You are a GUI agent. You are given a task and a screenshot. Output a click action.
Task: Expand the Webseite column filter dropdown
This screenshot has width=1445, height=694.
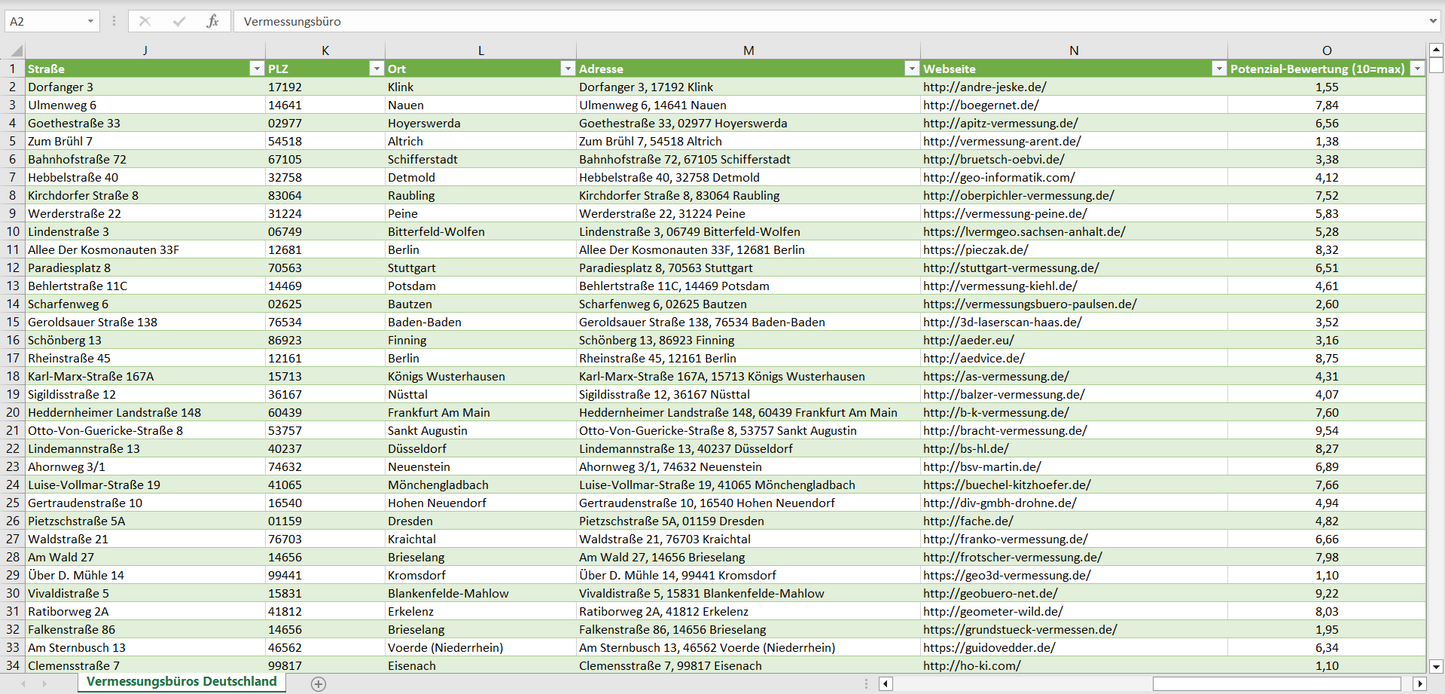tap(1218, 69)
